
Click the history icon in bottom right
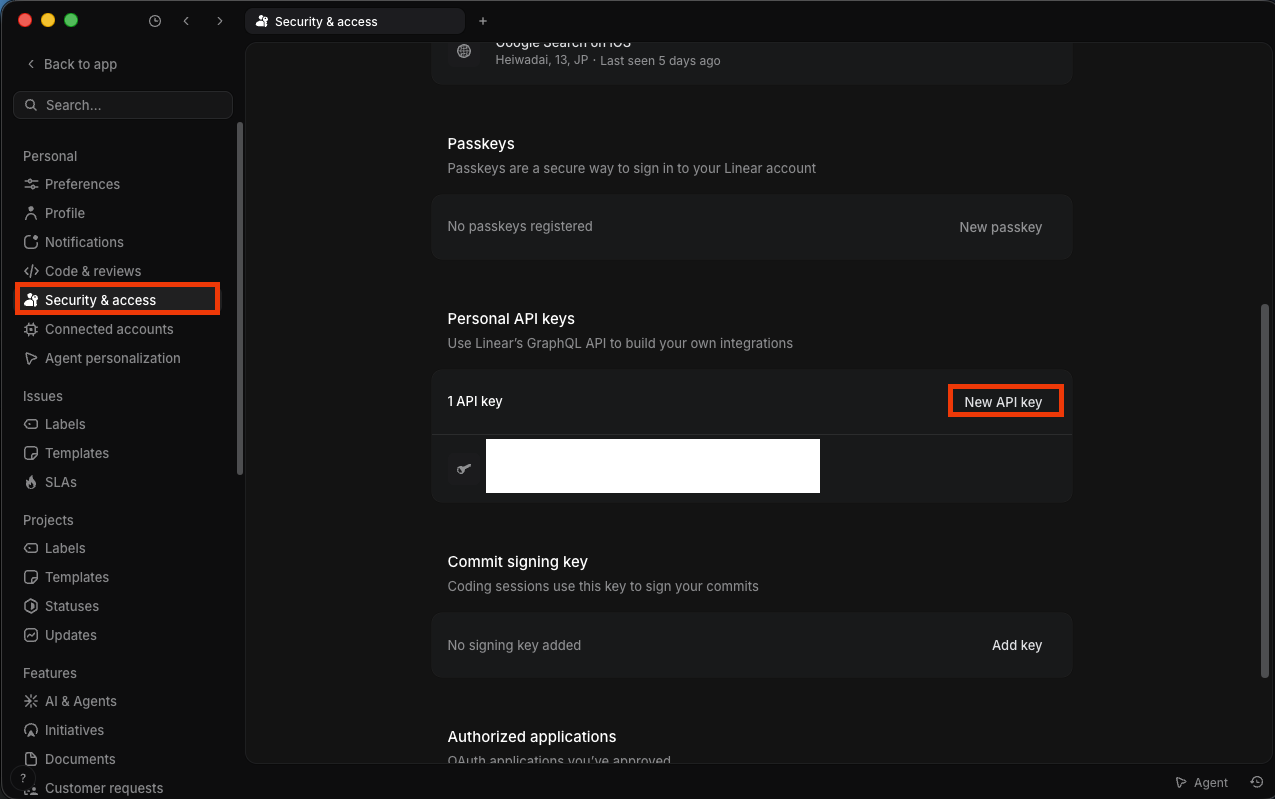coord(1257,782)
